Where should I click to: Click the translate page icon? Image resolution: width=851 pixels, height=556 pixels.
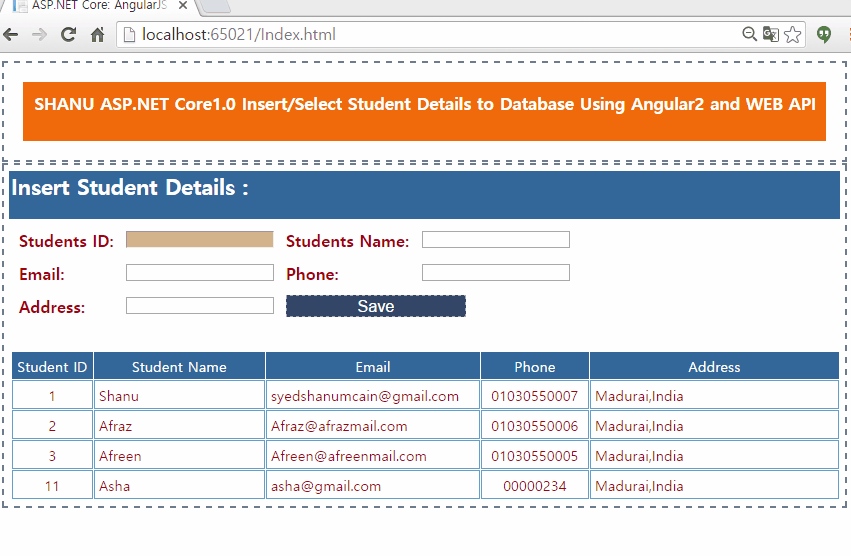(771, 34)
